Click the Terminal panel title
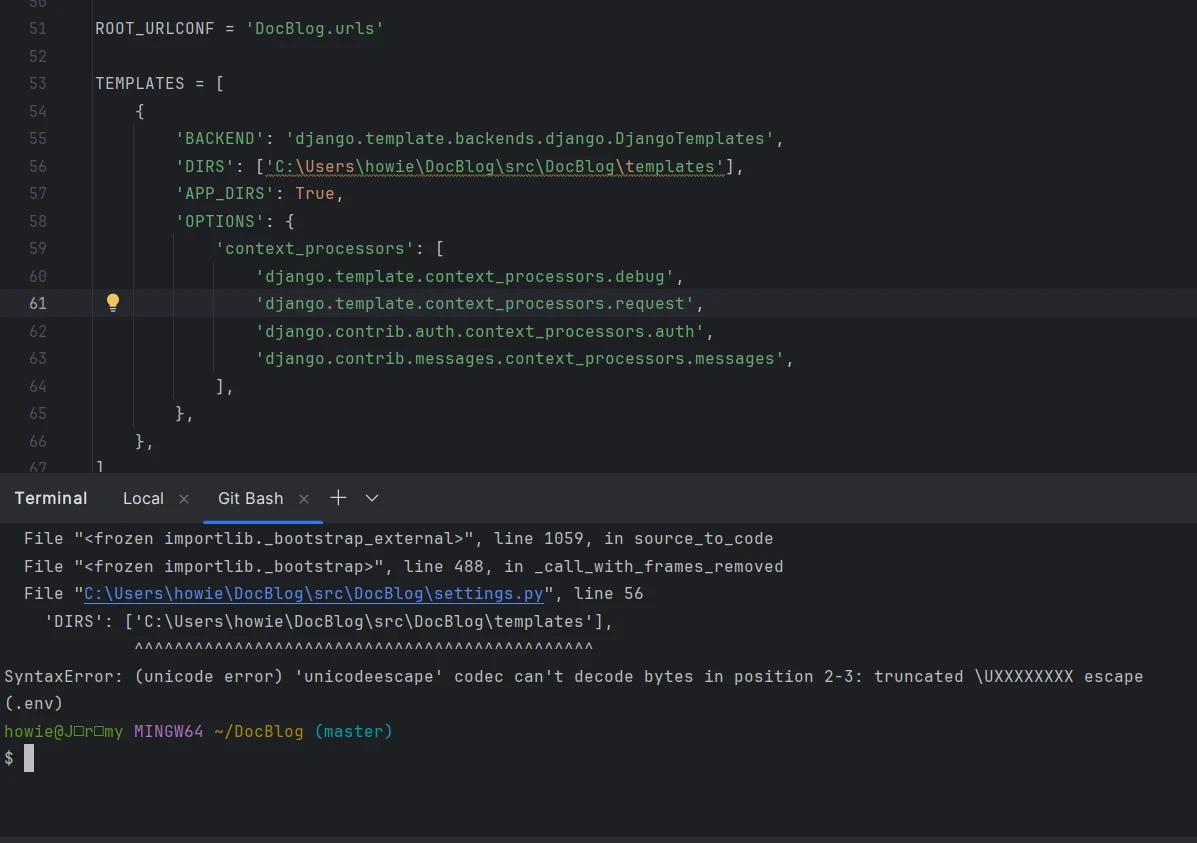Viewport: 1197px width, 843px height. [x=51, y=499]
